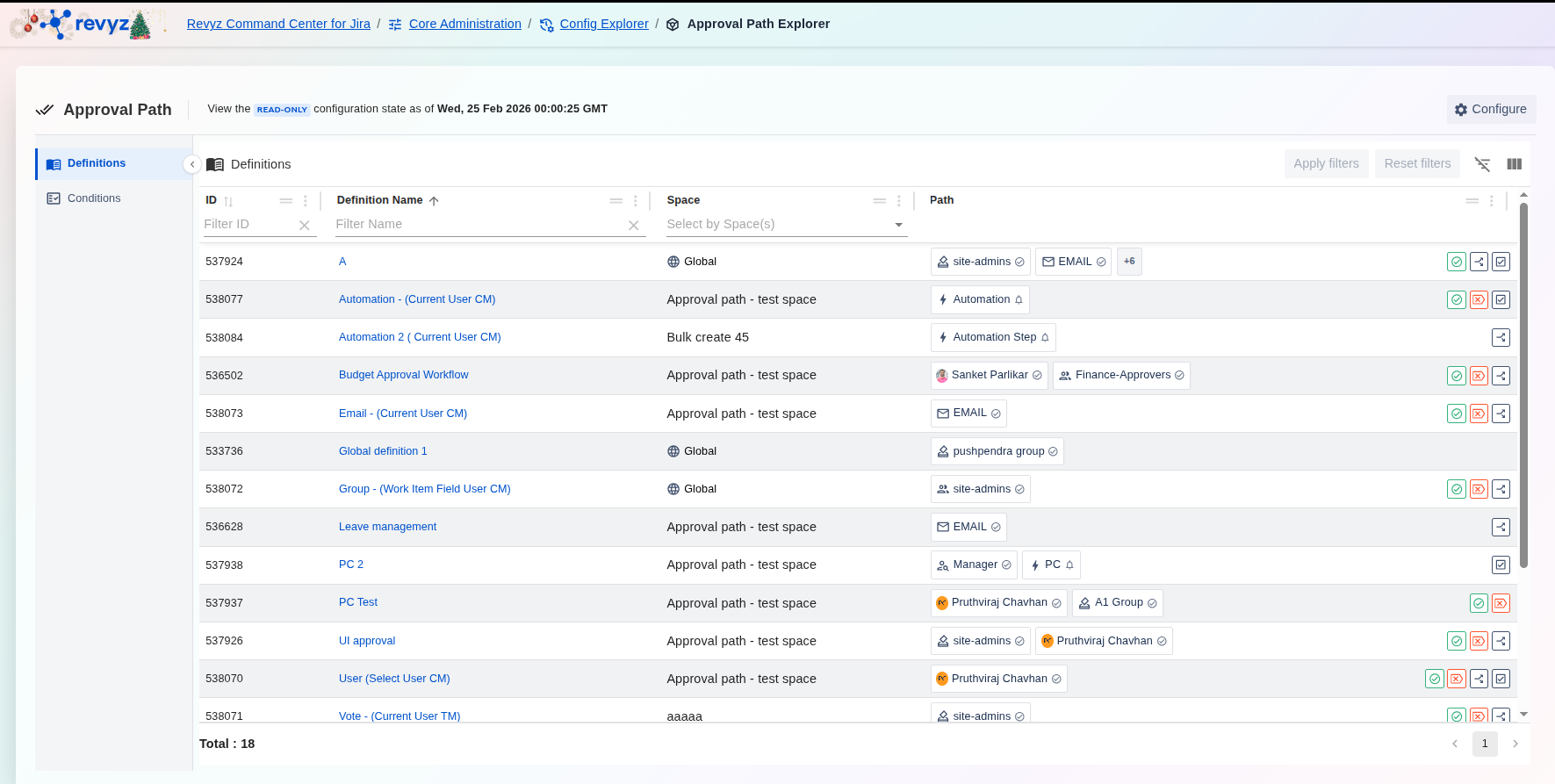Viewport: 1555px width, 784px height.
Task: Collapse the left sidebar using the chevron
Action: pyautogui.click(x=192, y=164)
